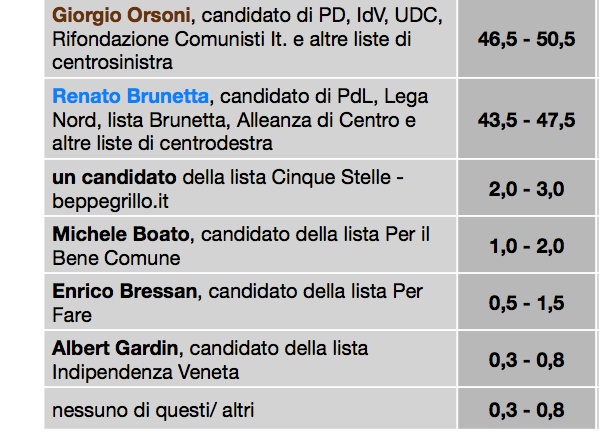
Task: Click the 'Per il Bene Comune' list text
Action: (x=241, y=246)
